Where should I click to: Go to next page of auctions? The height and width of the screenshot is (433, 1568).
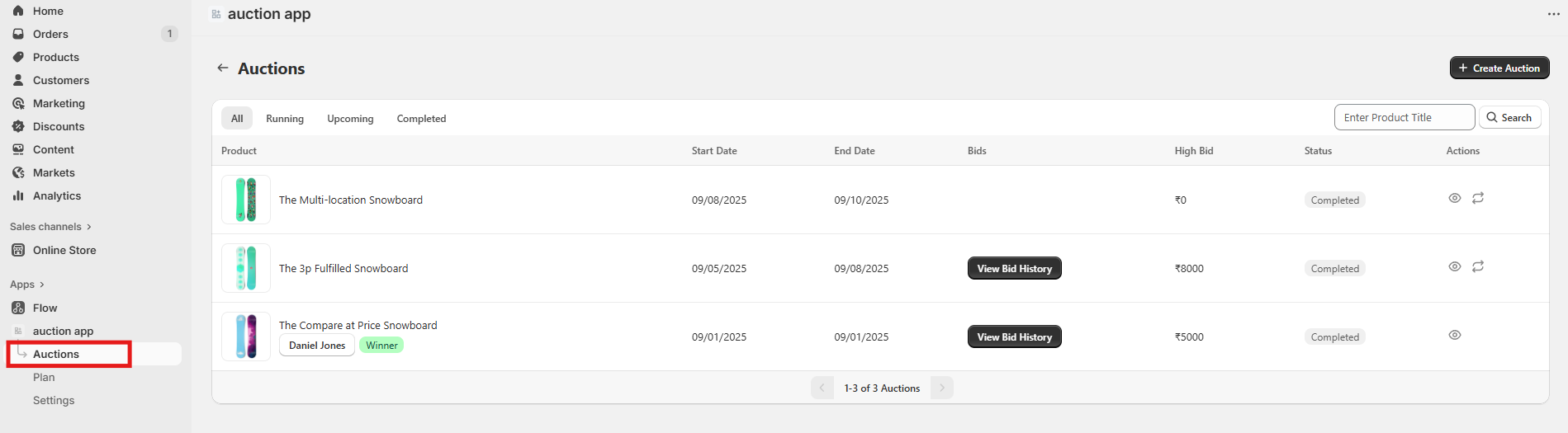coord(941,388)
